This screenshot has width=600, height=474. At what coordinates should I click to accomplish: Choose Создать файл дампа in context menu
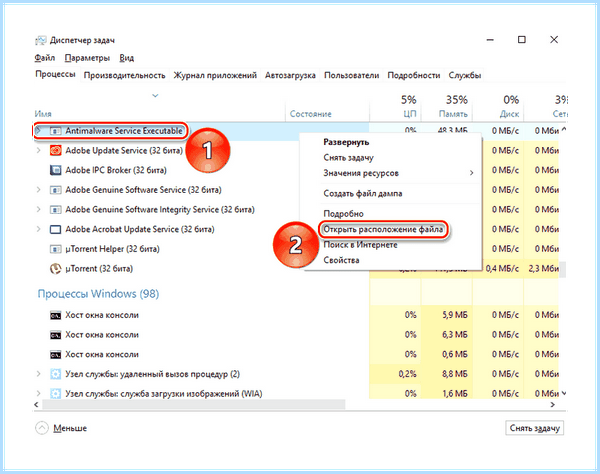click(363, 194)
